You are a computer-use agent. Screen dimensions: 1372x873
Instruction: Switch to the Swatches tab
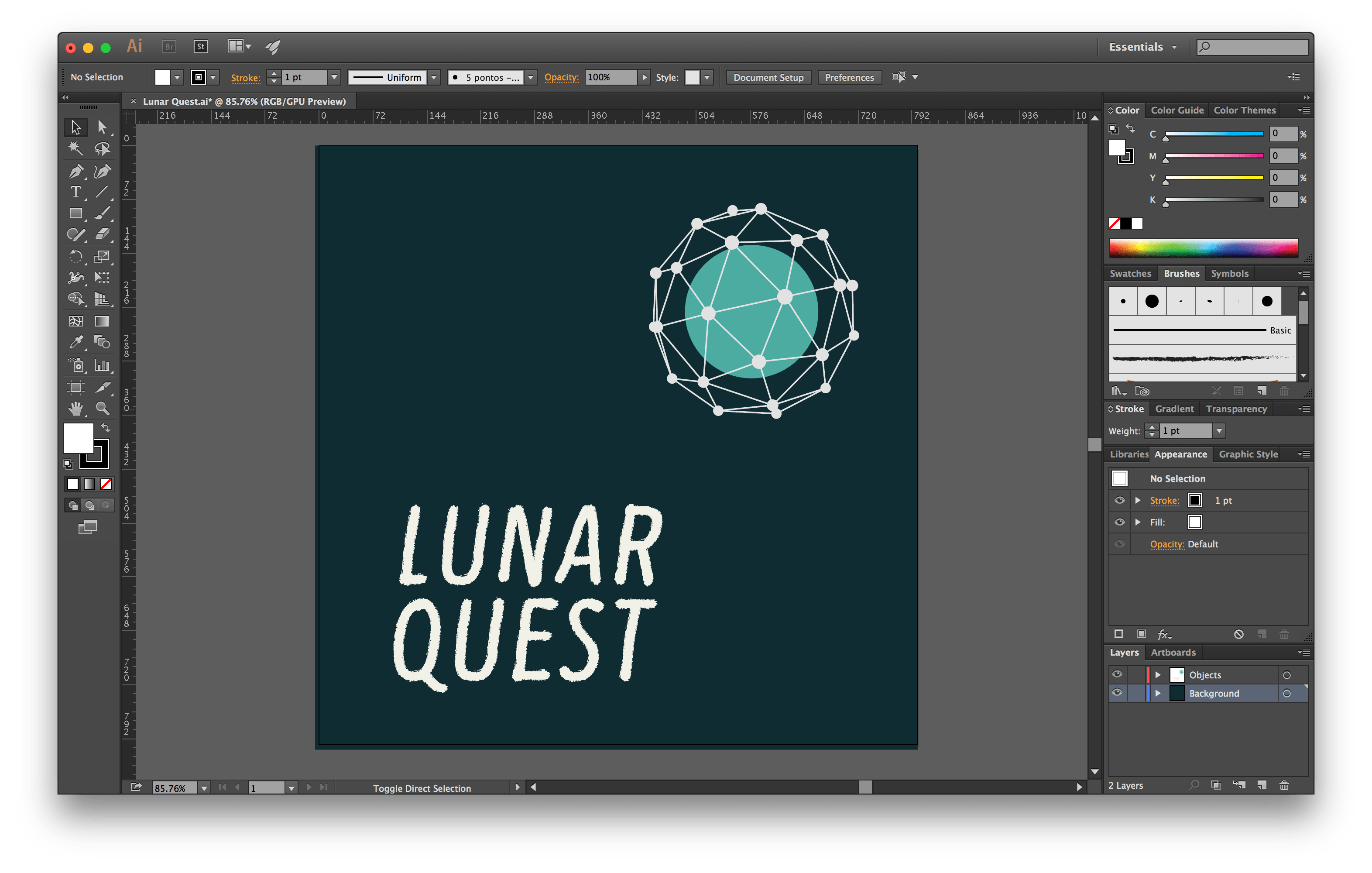[1130, 274]
